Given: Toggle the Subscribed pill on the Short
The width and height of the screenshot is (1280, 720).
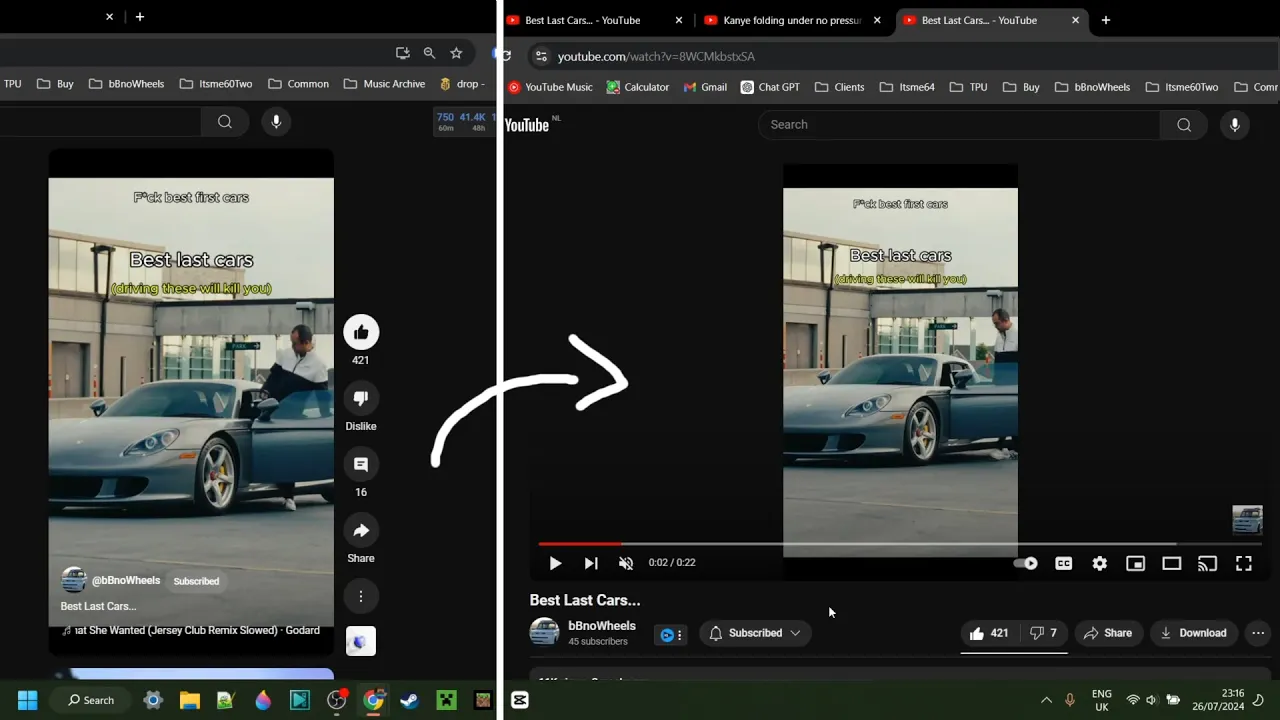Looking at the screenshot, I should [x=196, y=581].
